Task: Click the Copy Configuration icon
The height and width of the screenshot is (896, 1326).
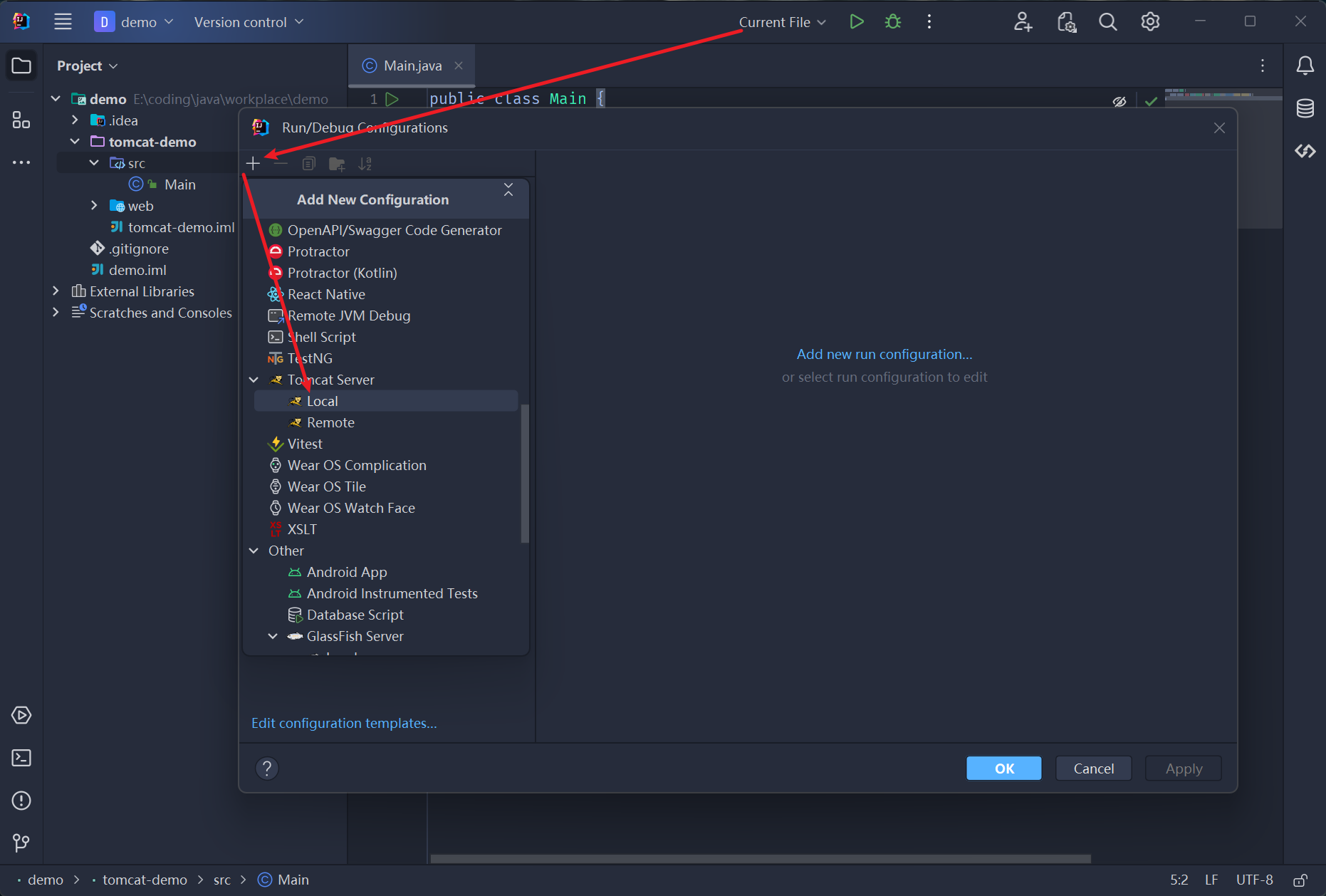Action: [x=308, y=164]
